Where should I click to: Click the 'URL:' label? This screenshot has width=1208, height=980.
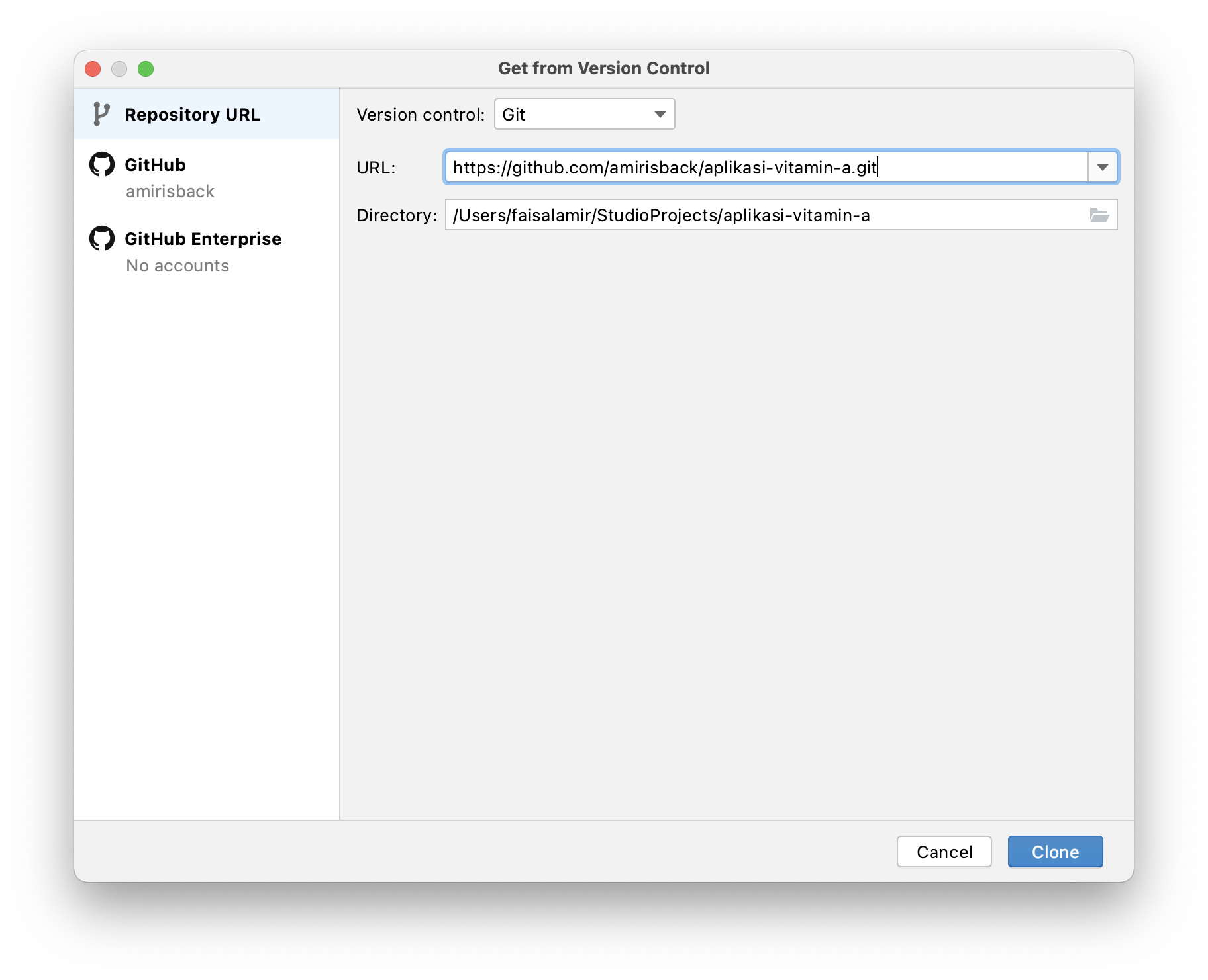(376, 168)
